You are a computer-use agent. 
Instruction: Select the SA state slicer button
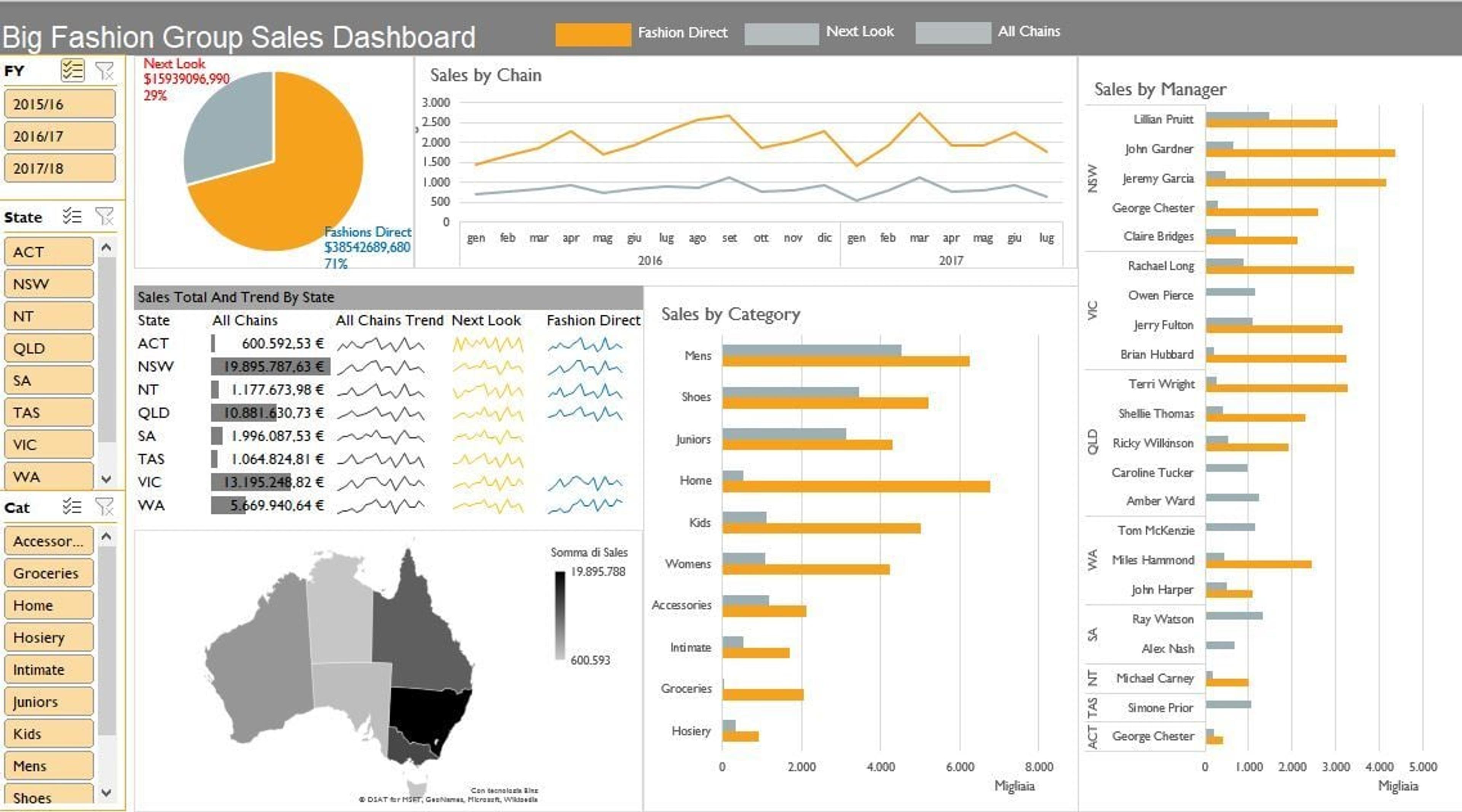coord(49,380)
